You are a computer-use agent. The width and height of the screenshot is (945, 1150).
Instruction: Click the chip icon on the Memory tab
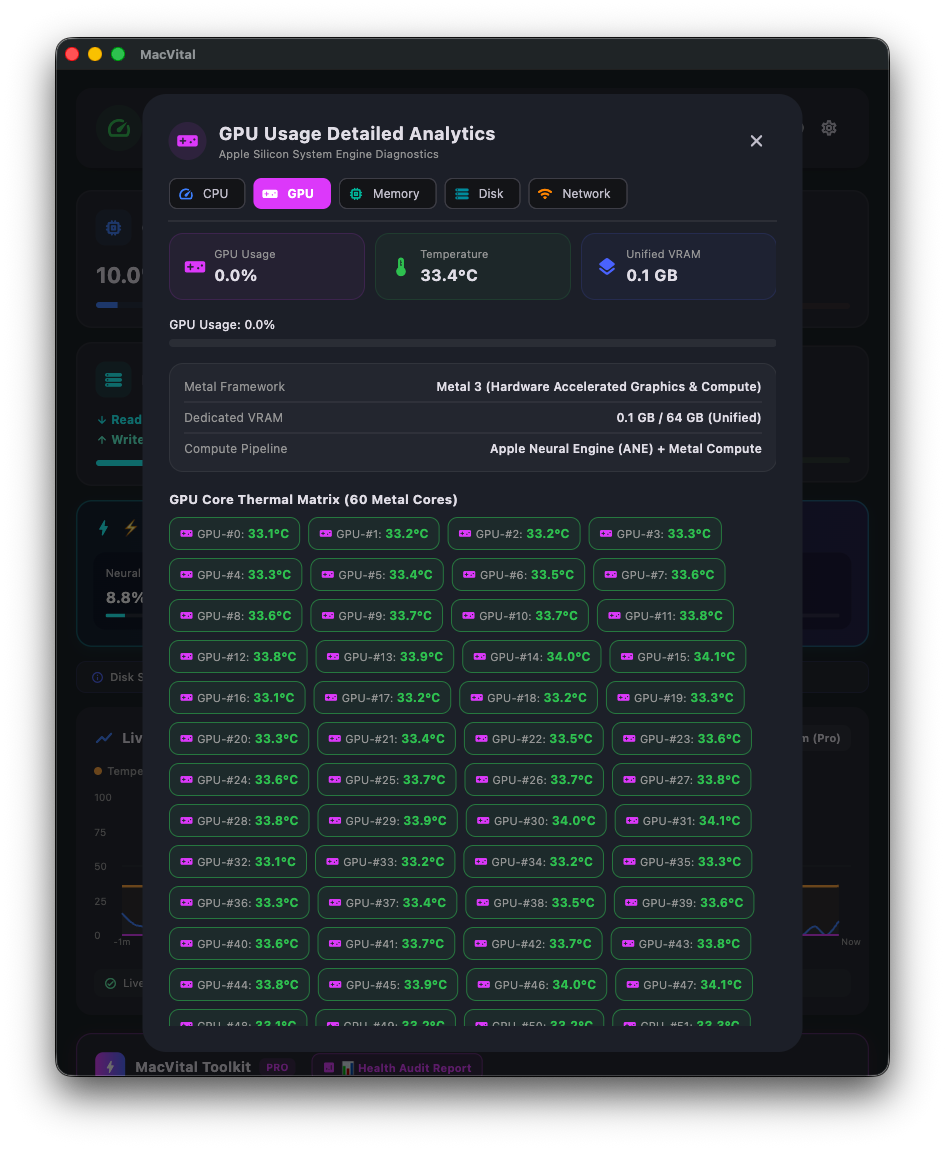coord(356,194)
